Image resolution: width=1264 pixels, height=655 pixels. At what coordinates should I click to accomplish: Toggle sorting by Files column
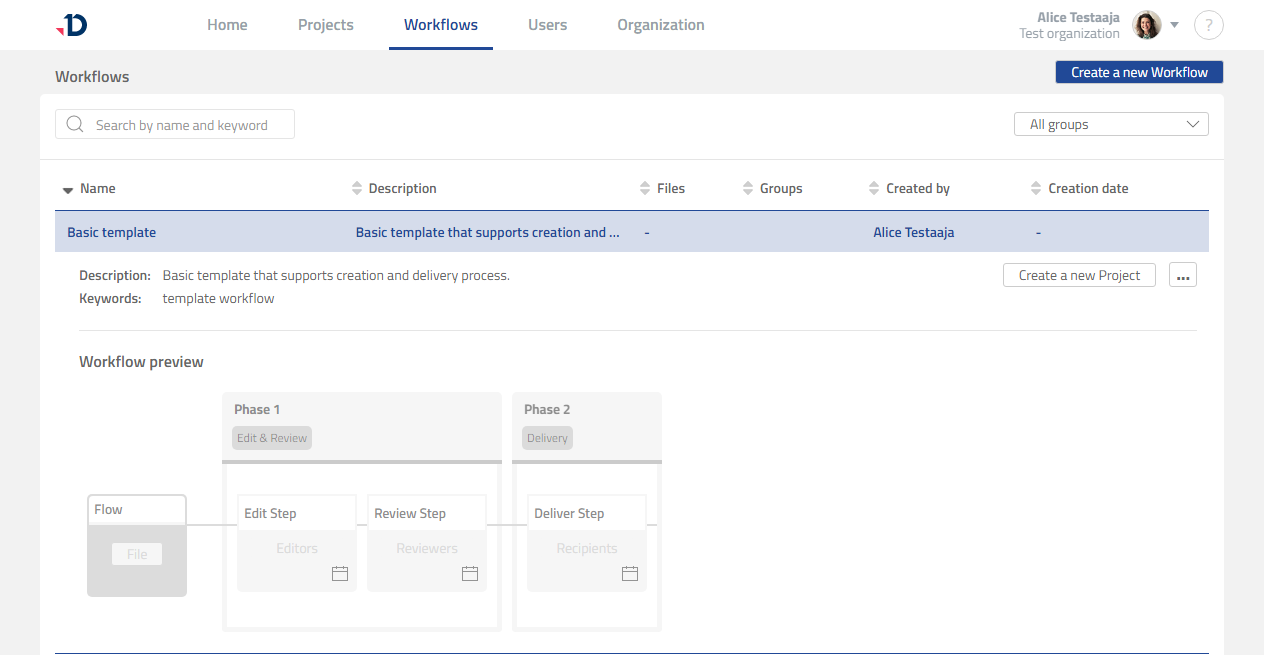click(646, 188)
